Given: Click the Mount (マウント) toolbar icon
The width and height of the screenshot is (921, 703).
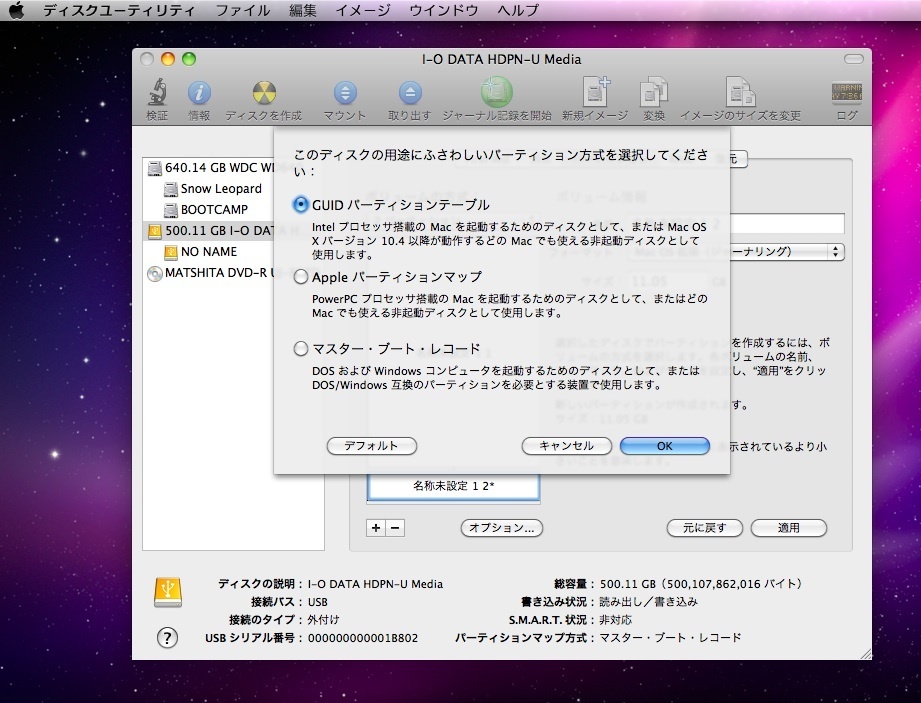Looking at the screenshot, I should (345, 95).
